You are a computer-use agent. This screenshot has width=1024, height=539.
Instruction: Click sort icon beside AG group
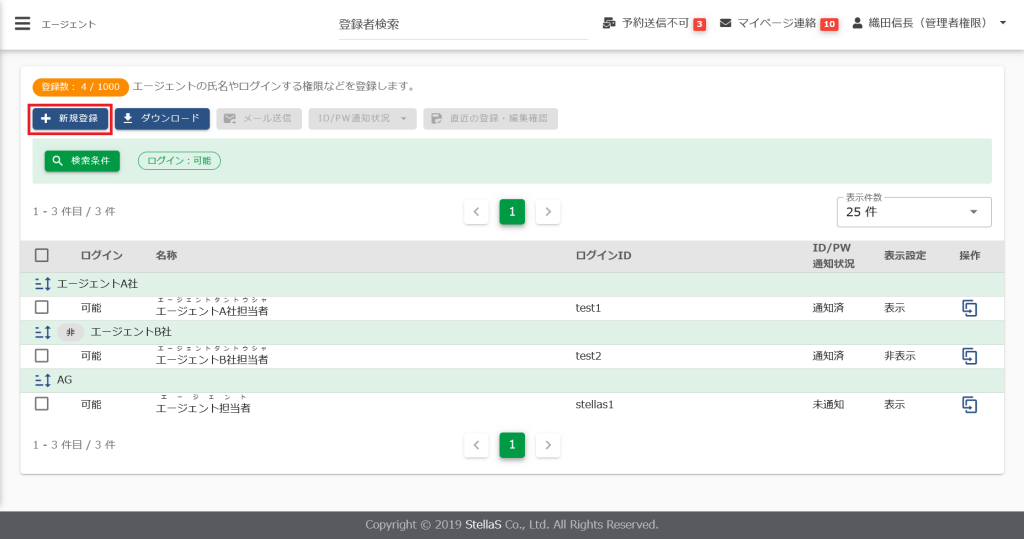tap(42, 380)
